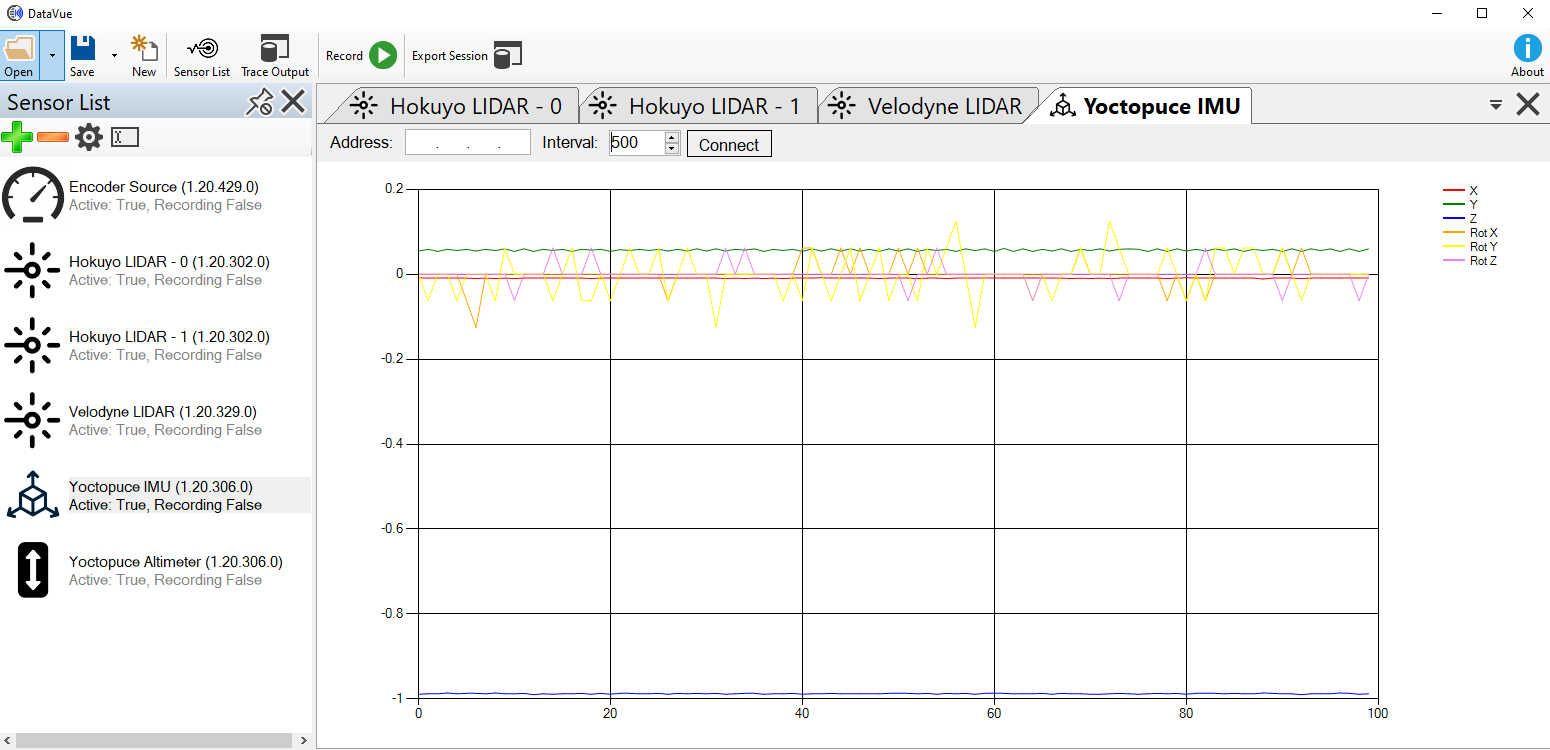The image size is (1550, 750).
Task: Expand the Save button dropdown arrow
Action: [x=113, y=55]
